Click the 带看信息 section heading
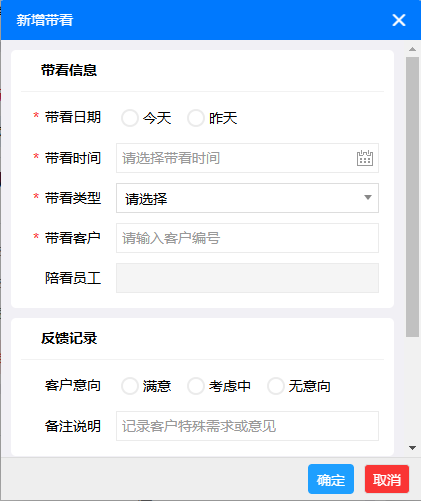This screenshot has width=421, height=501. (x=69, y=70)
